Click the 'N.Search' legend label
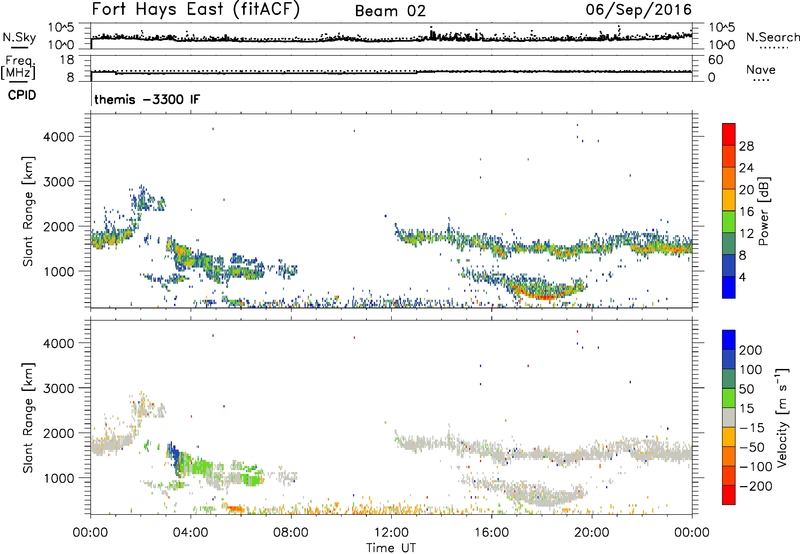This screenshot has height=554, width=800. (772, 37)
